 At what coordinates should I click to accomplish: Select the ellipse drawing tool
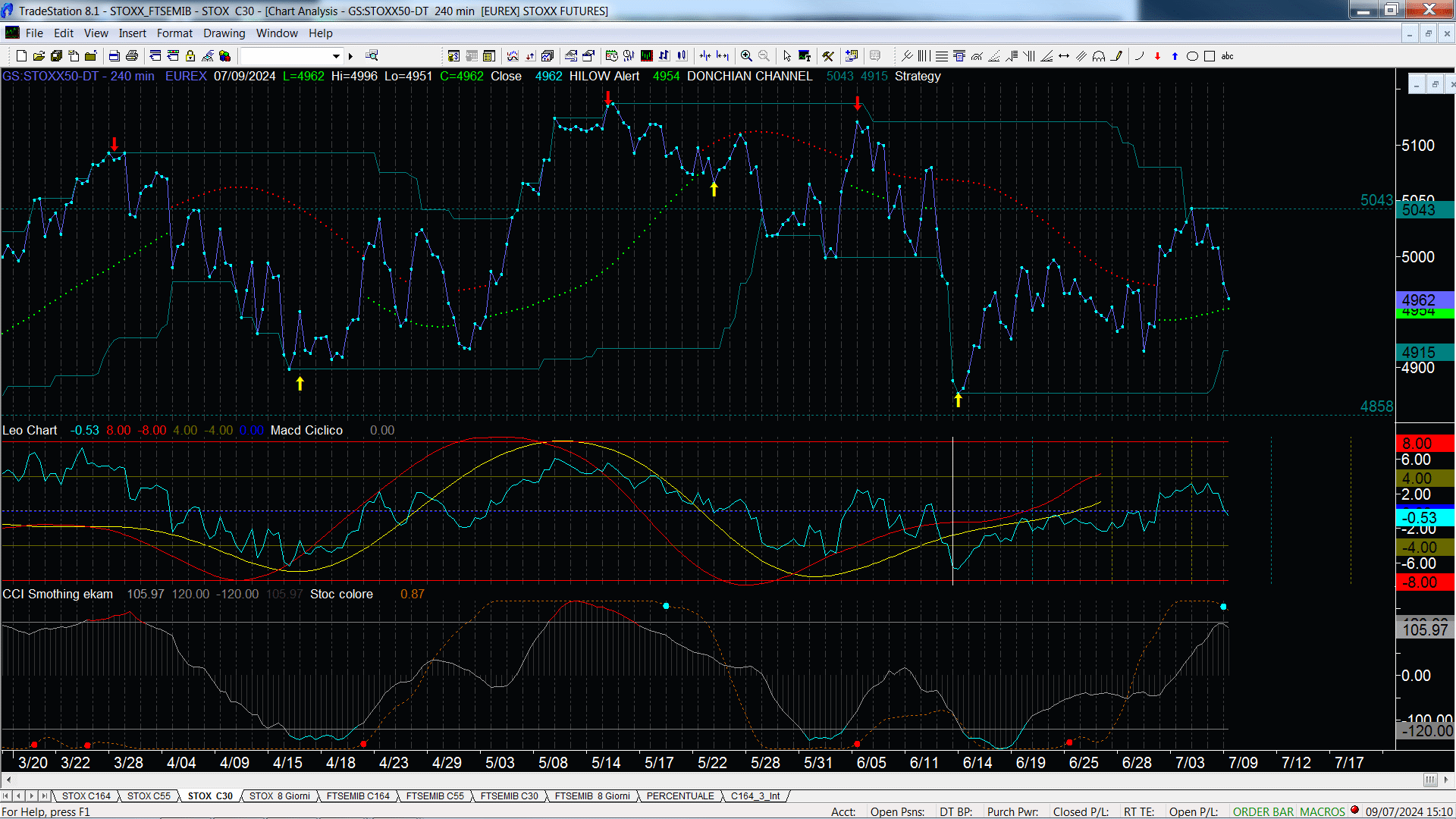click(1193, 55)
